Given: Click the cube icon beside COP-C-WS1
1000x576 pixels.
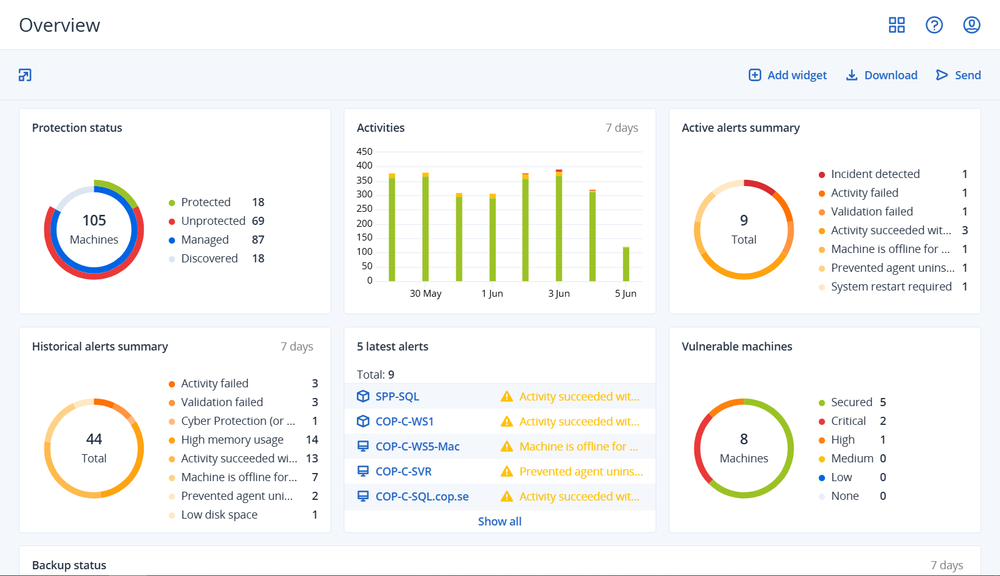Looking at the screenshot, I should pos(363,421).
